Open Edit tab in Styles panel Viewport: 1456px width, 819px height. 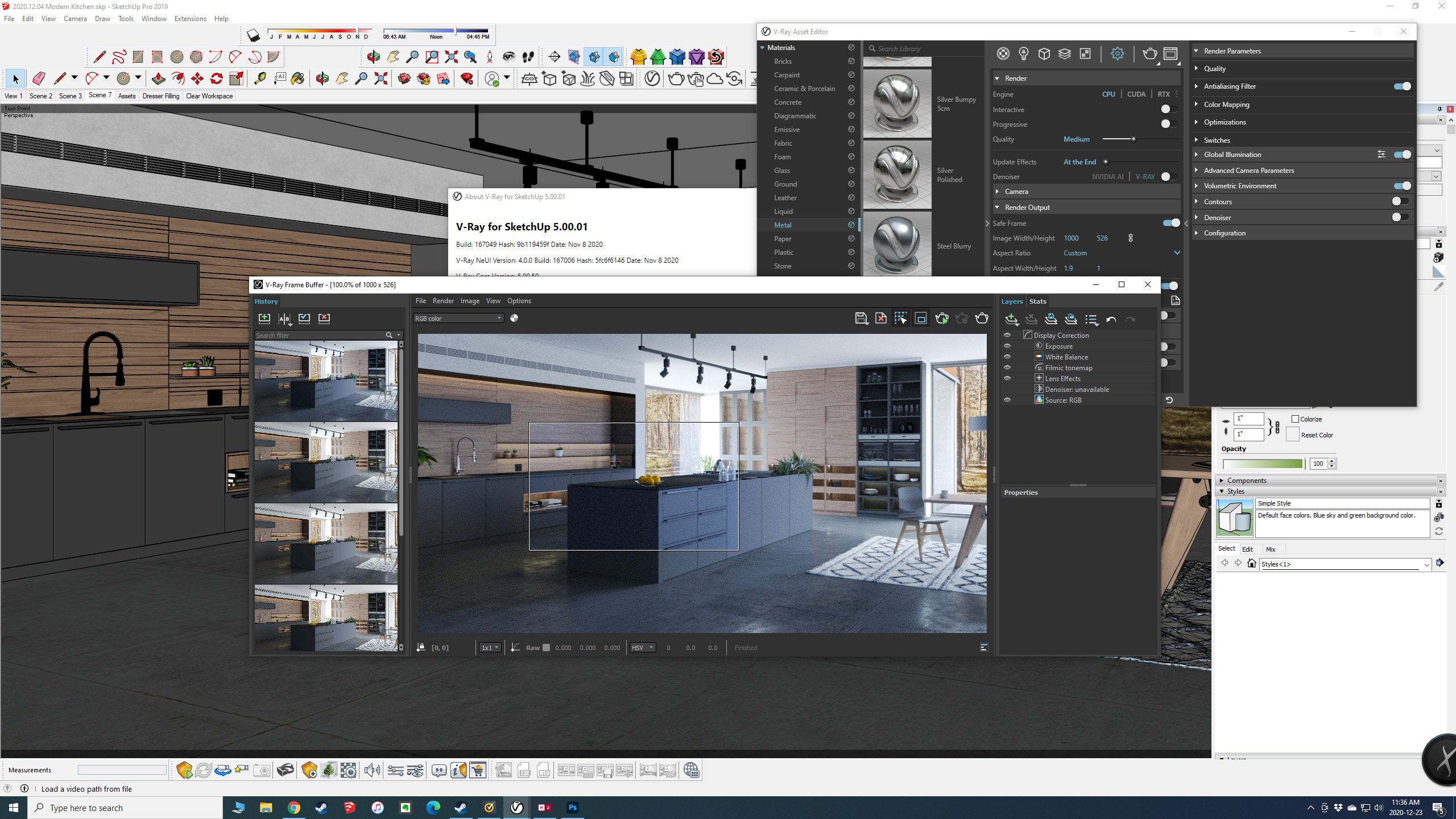[x=1247, y=549]
